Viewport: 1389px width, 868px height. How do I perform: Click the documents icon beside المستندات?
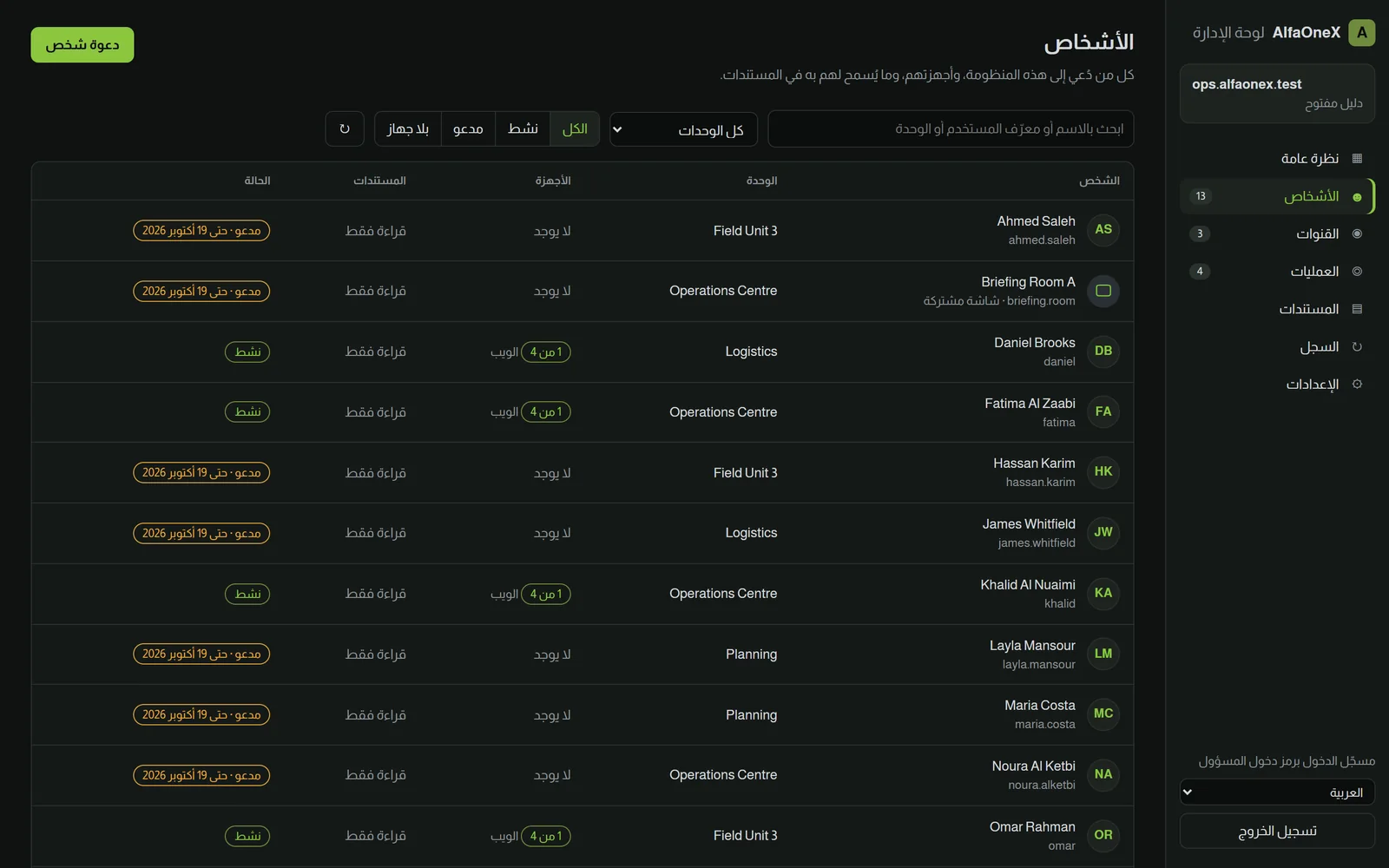click(1357, 309)
